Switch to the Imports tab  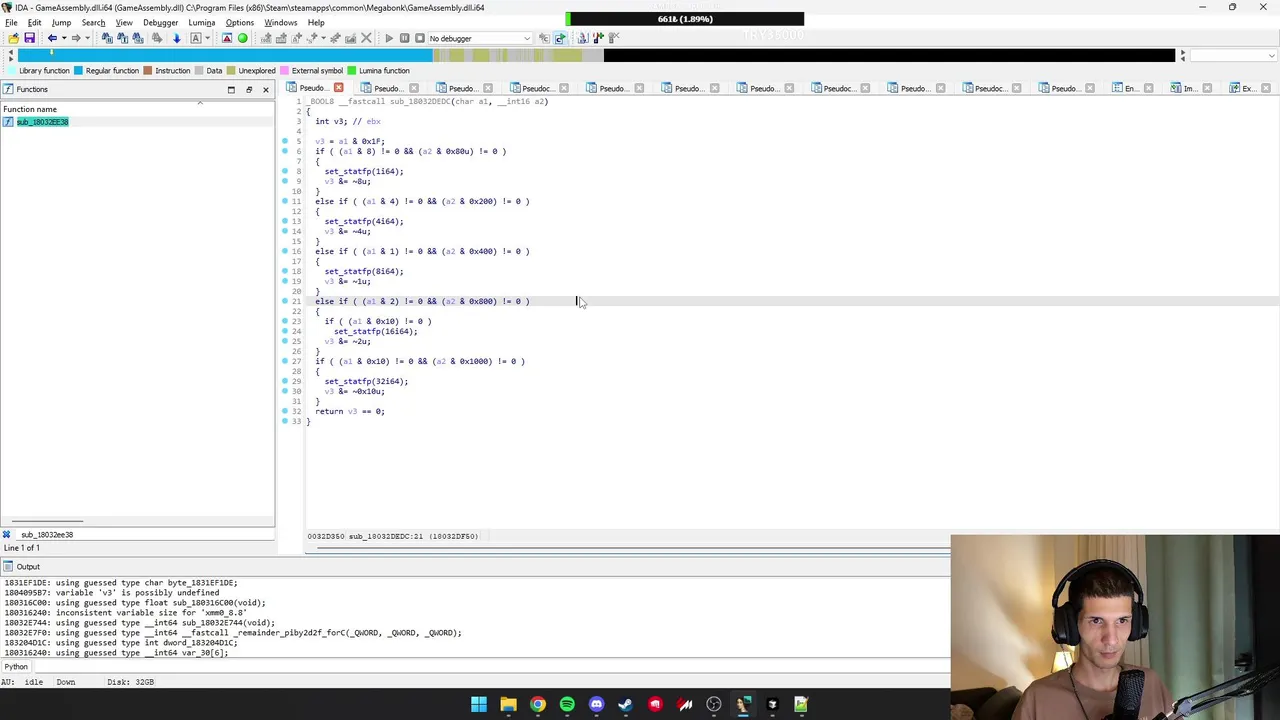(x=1189, y=88)
